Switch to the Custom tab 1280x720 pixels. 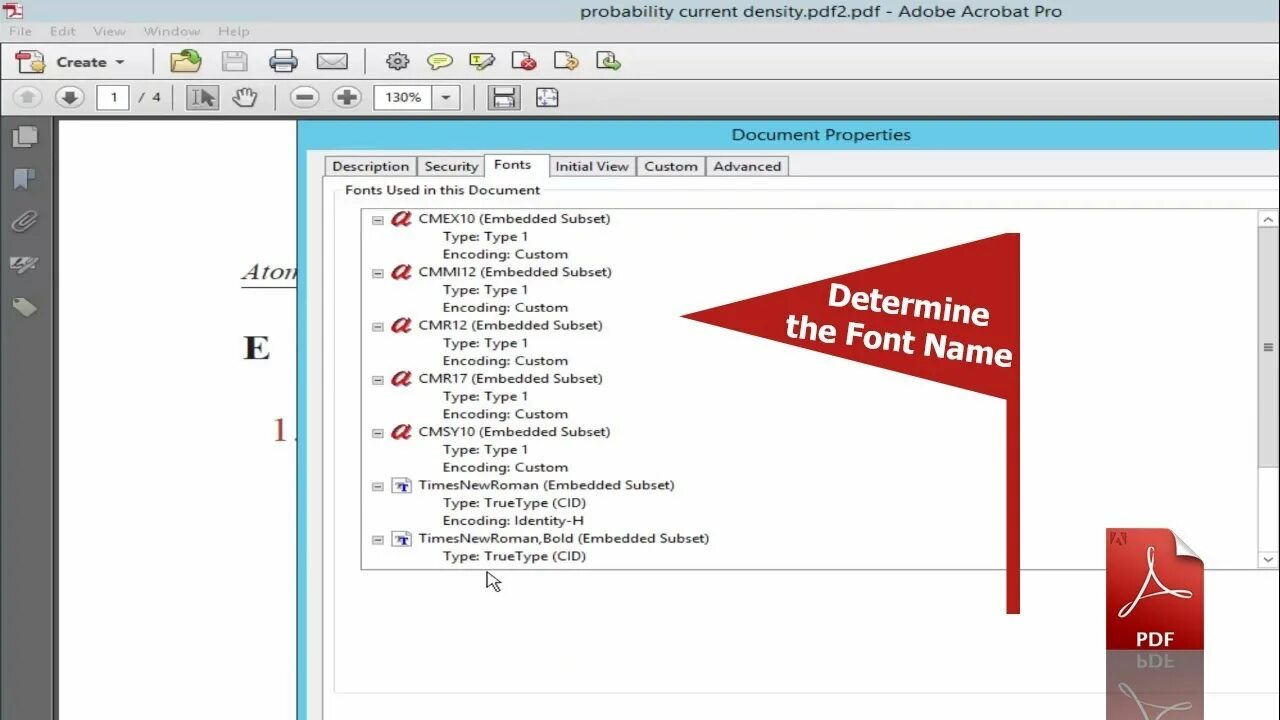[x=670, y=167]
